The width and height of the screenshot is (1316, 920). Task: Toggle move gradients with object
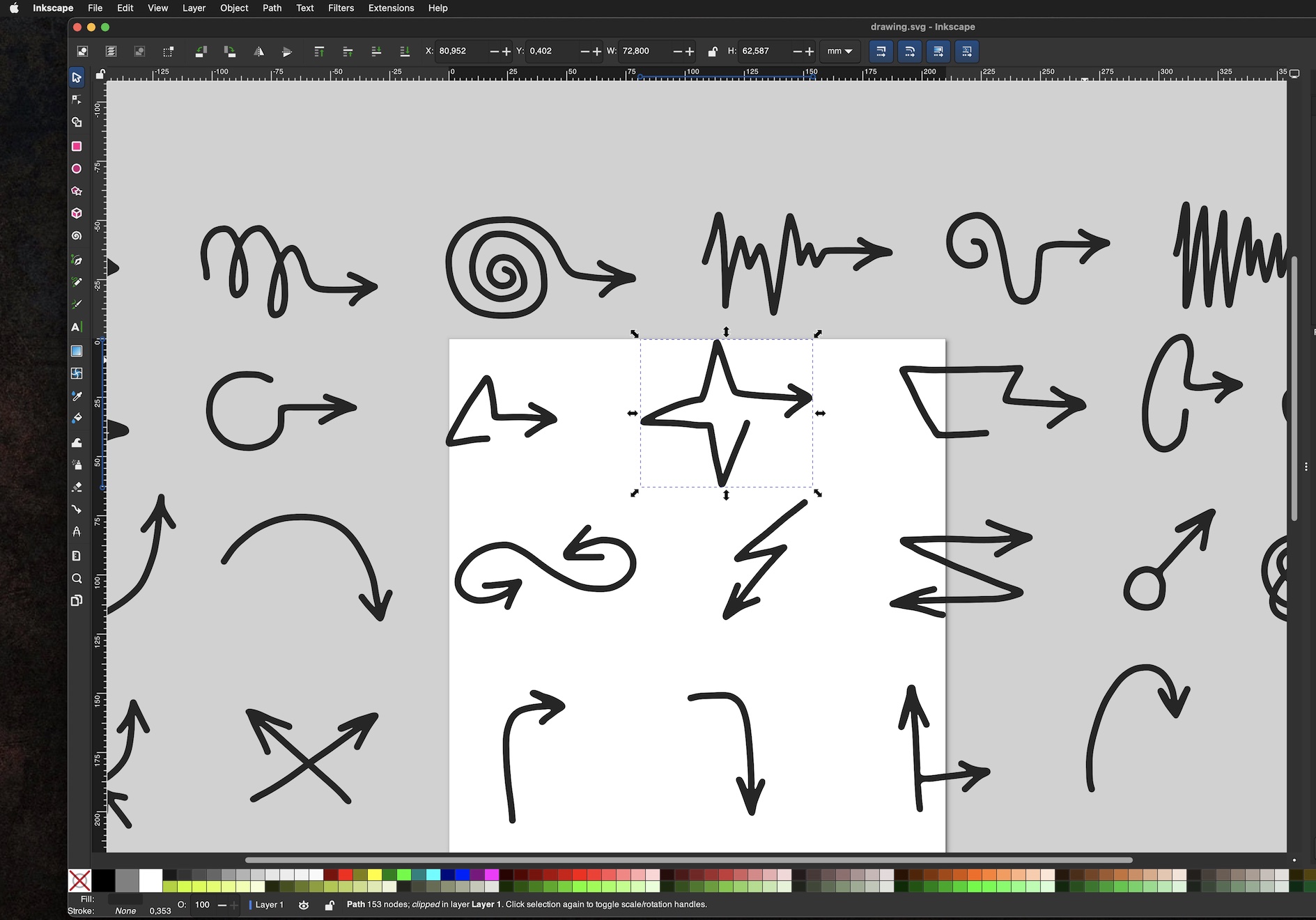(x=938, y=52)
